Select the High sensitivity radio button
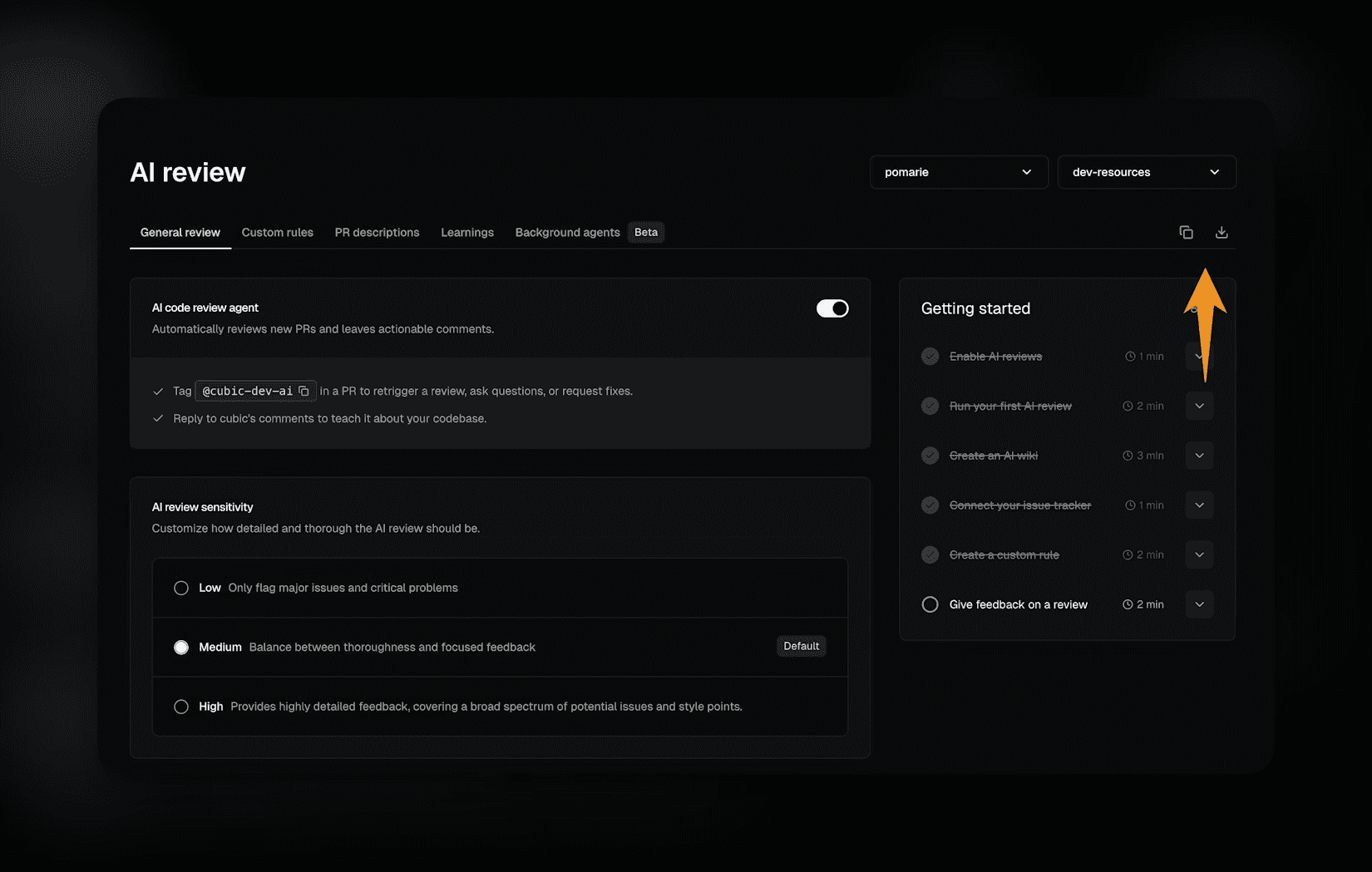The width and height of the screenshot is (1372, 872). pyautogui.click(x=181, y=706)
